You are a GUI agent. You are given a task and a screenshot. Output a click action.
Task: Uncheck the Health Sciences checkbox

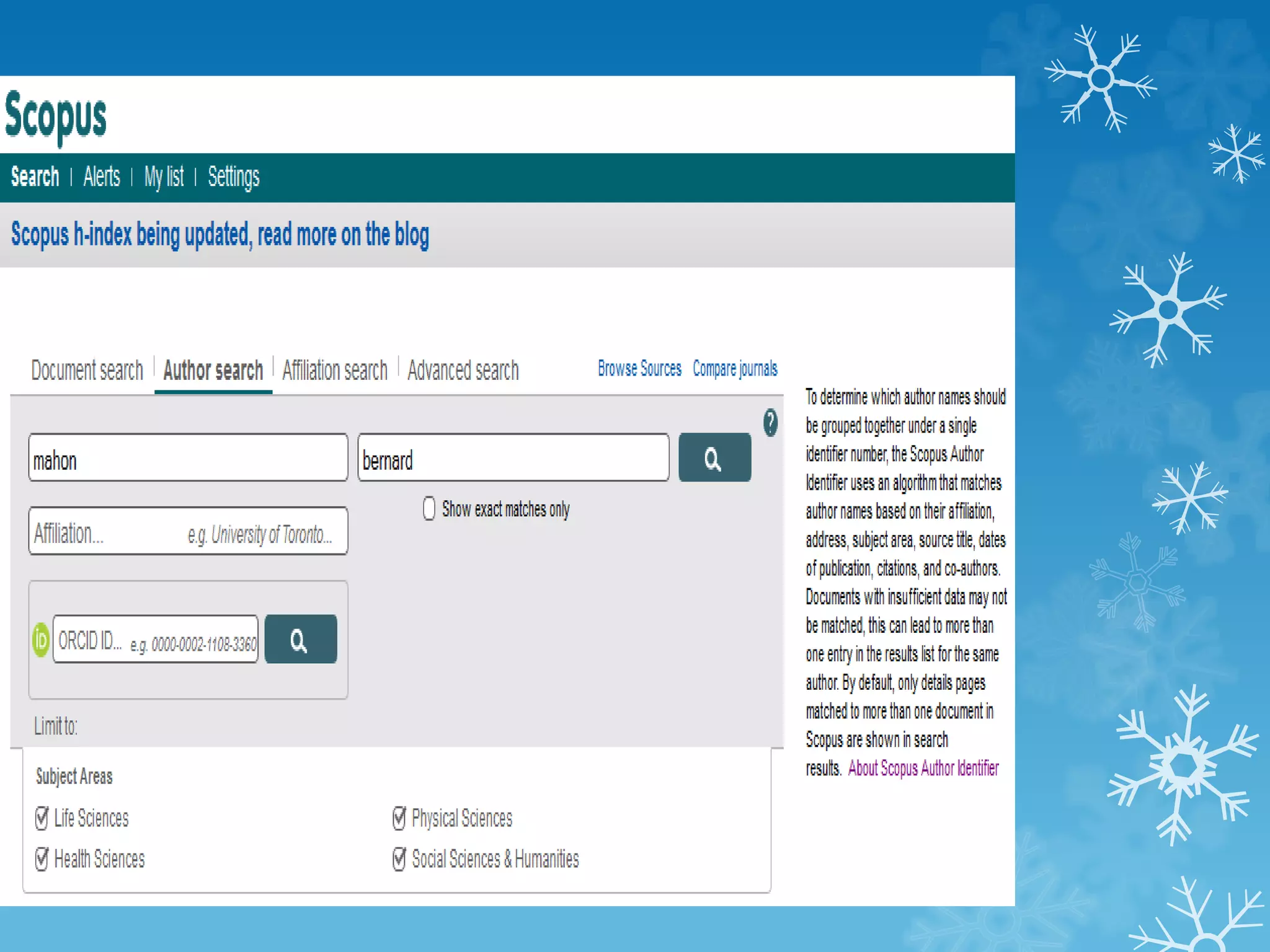(42, 859)
